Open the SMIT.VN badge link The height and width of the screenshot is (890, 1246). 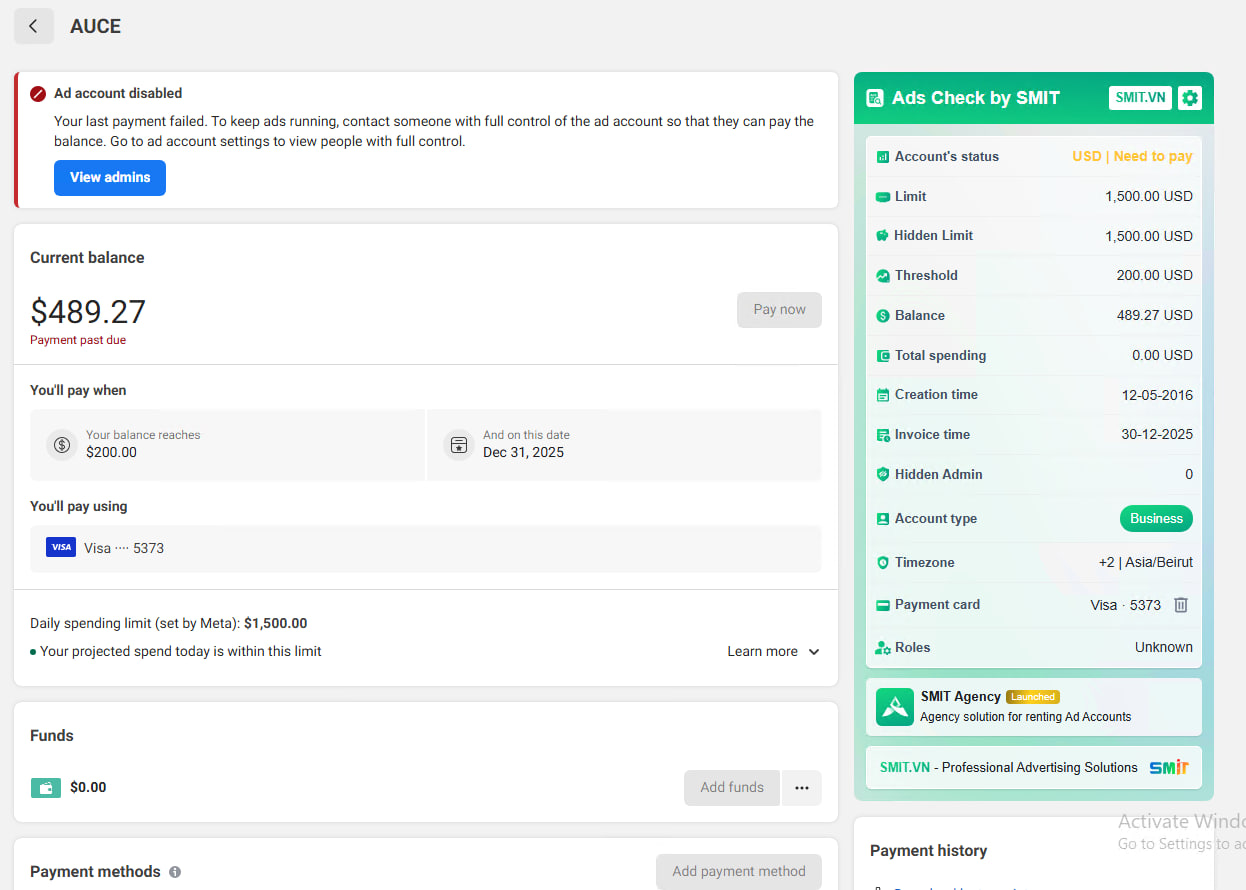pyautogui.click(x=1140, y=98)
